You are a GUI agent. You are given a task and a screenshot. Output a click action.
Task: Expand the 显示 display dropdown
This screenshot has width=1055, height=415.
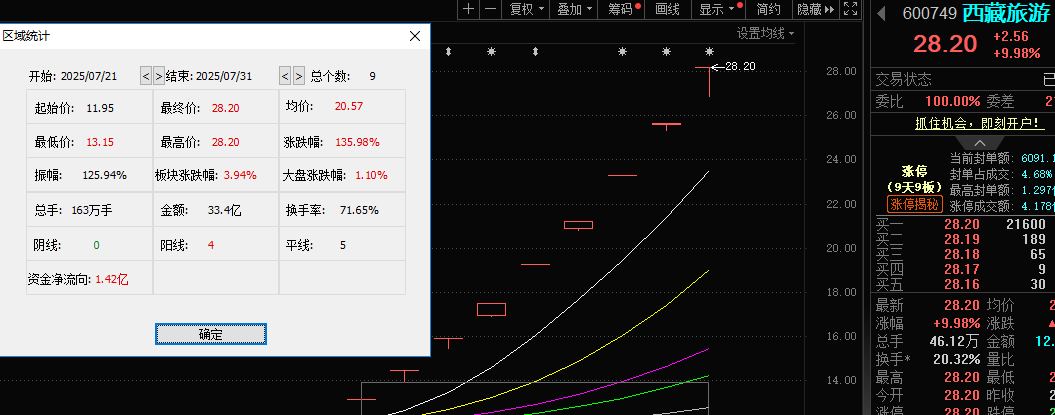[x=718, y=9]
